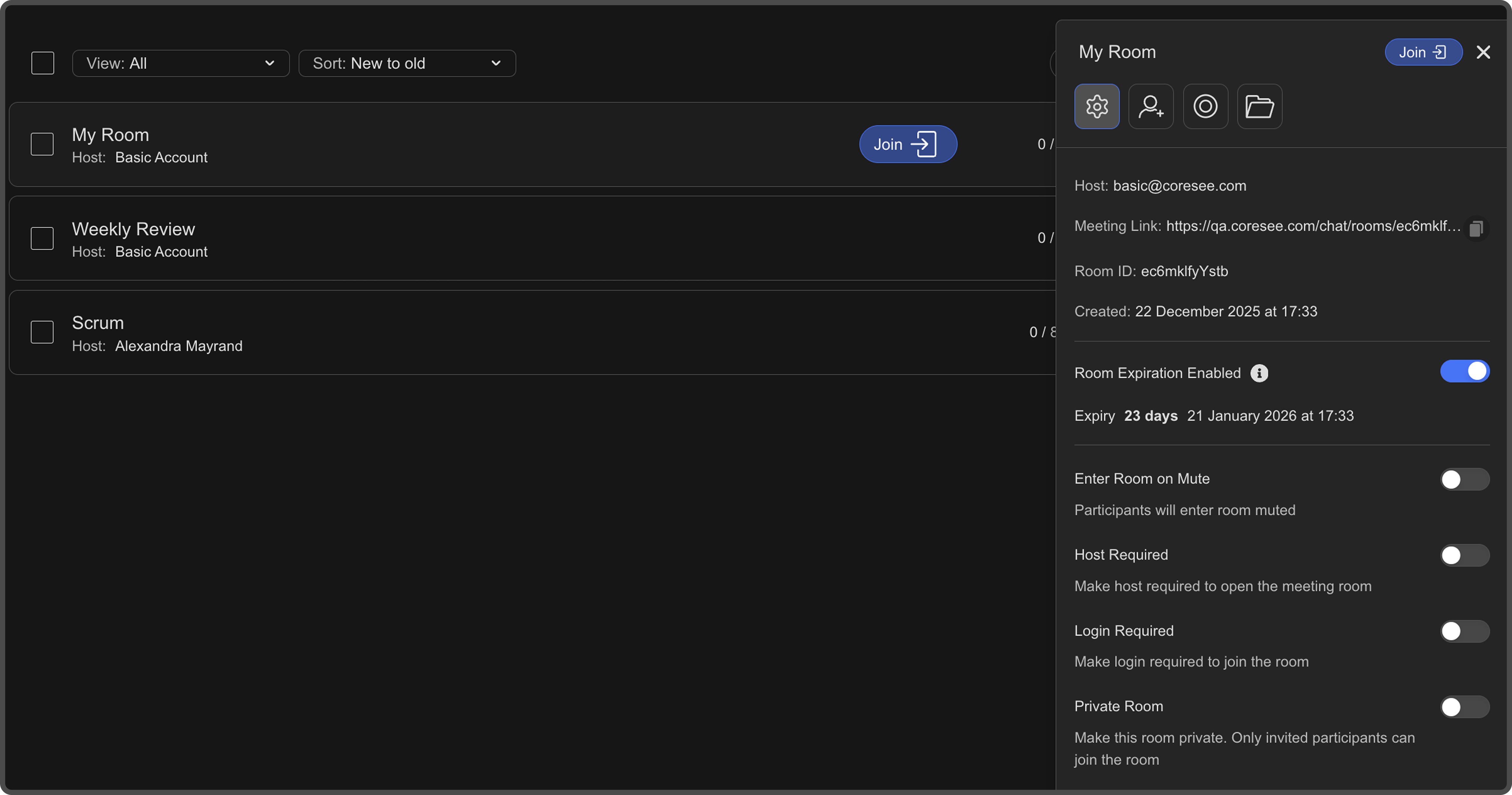Screen dimensions: 1512x795
Task: Open the recordings circle icon tab
Action: (x=1205, y=106)
